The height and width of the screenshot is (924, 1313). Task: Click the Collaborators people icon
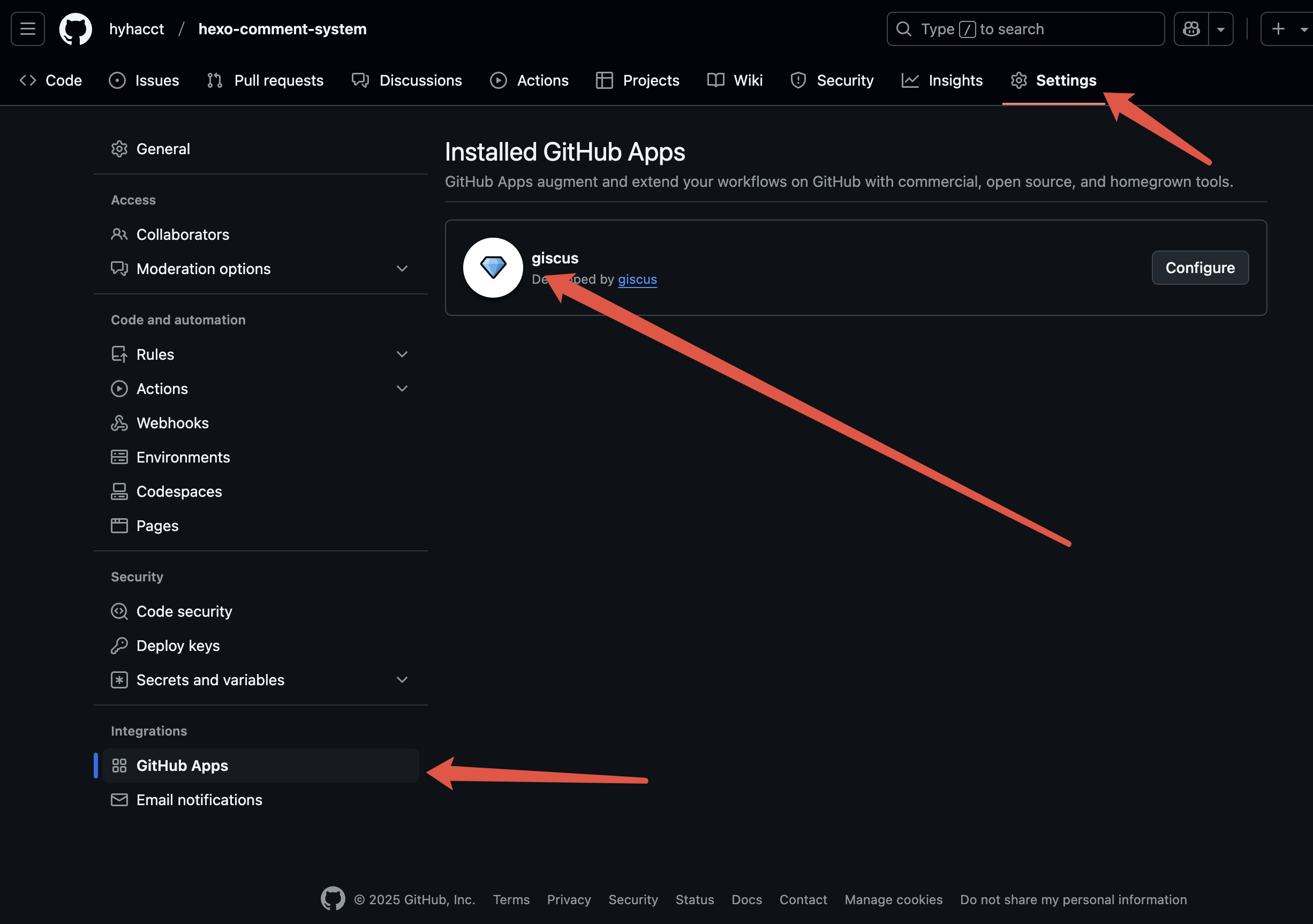click(x=119, y=234)
